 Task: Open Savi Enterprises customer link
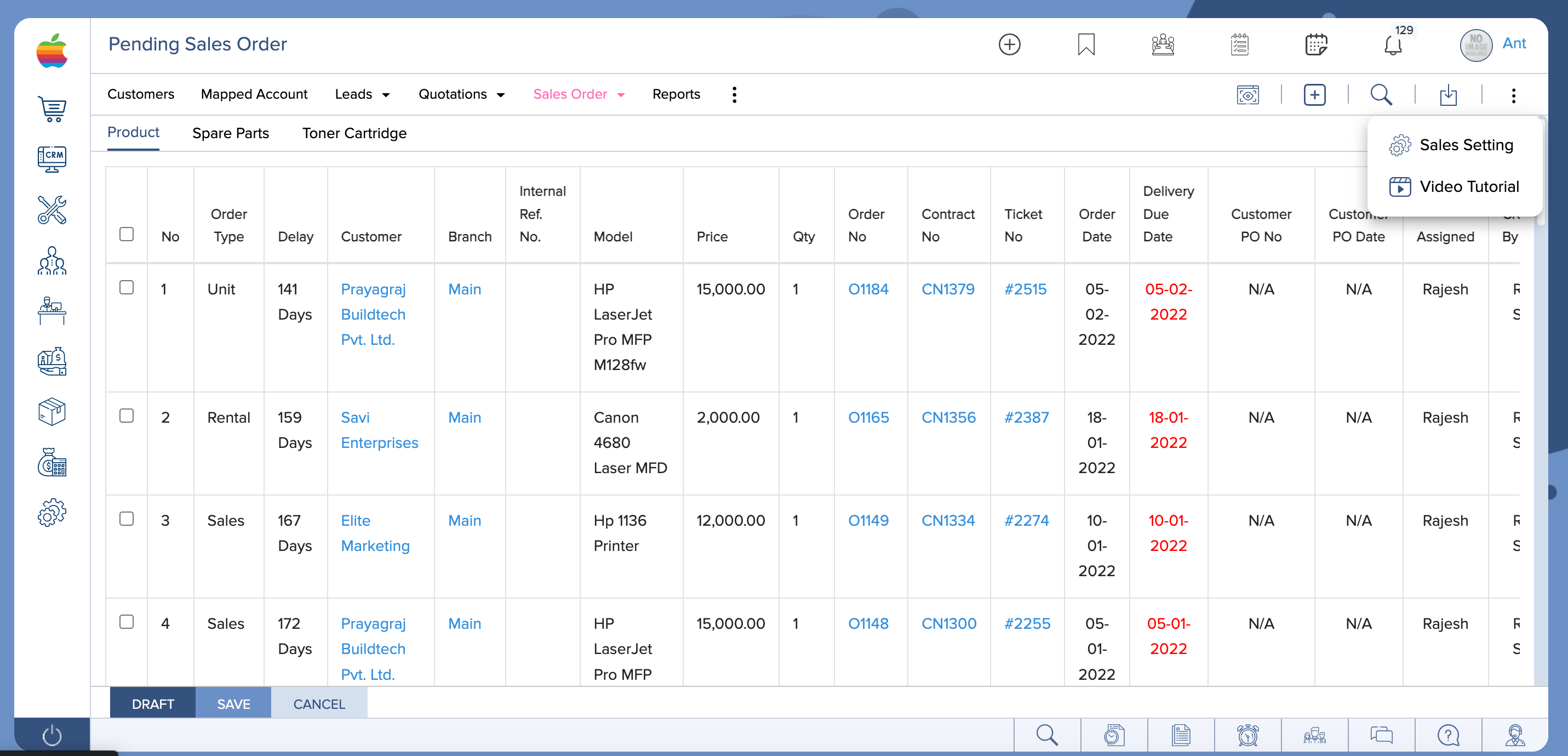click(379, 430)
